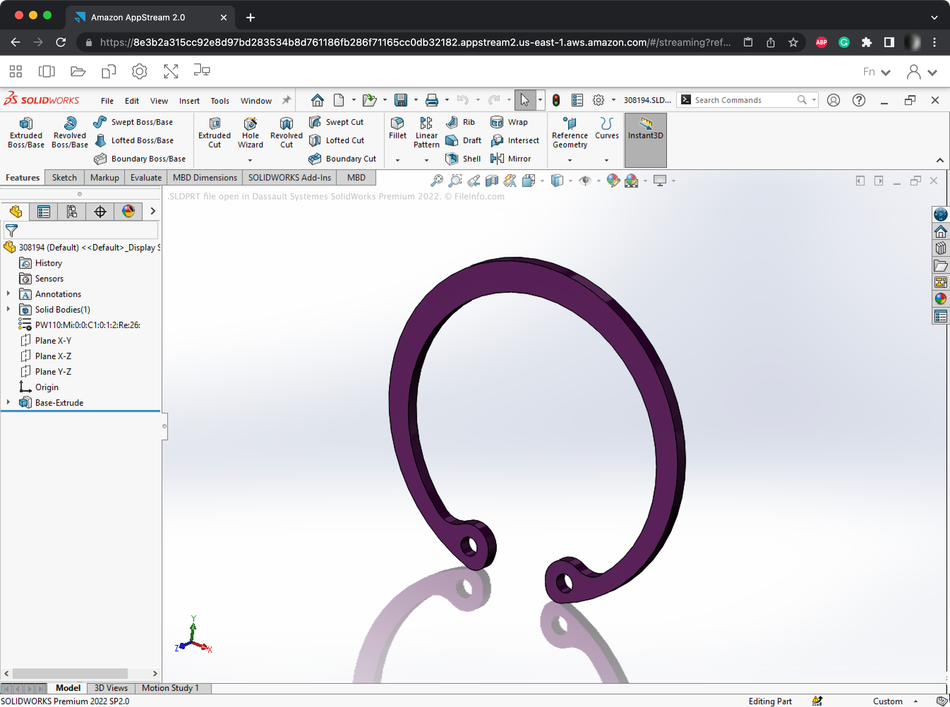
Task: Select the Revolved Cut tool
Action: (286, 135)
